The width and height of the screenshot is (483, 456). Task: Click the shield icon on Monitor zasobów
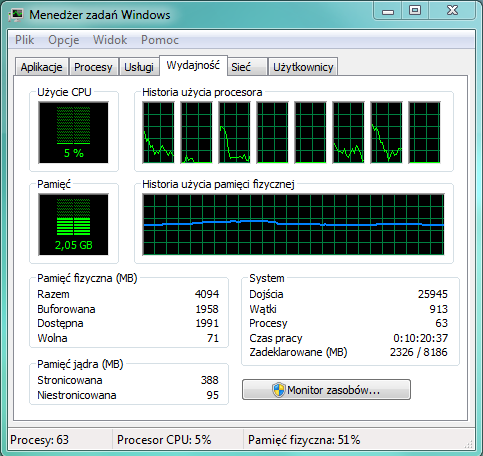[279, 390]
